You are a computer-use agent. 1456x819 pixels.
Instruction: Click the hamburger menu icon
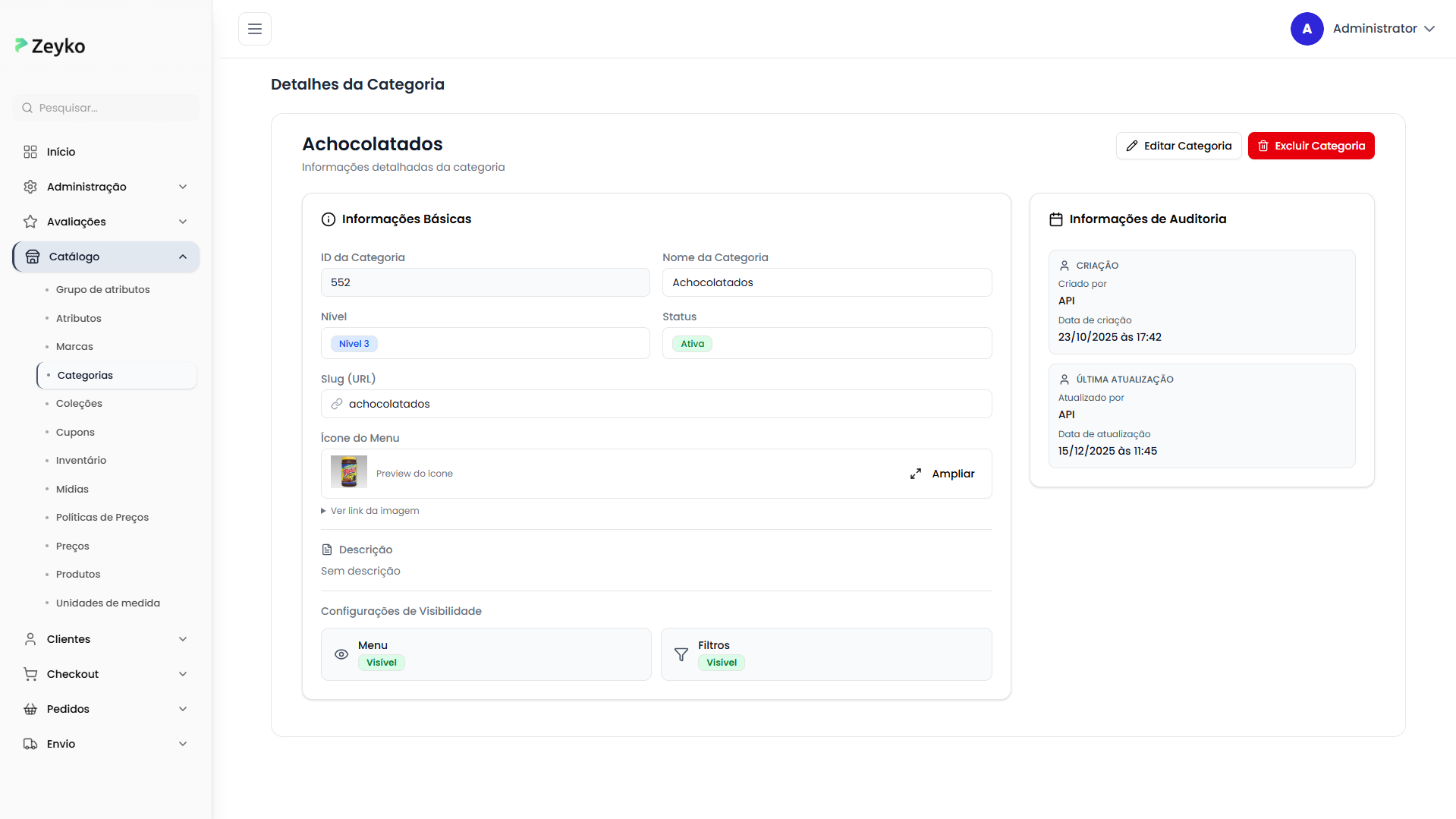[x=255, y=29]
